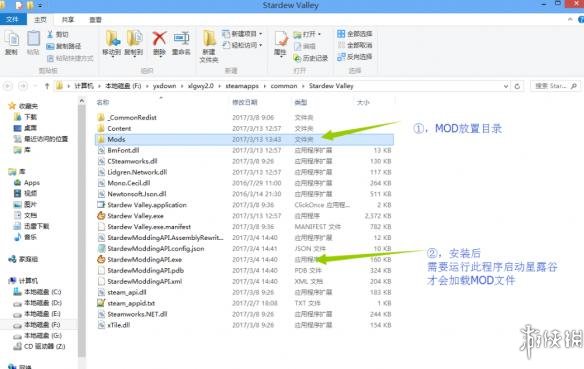The image size is (584, 369).
Task: Click steamapps in the address breadcrumb
Action: (x=242, y=86)
